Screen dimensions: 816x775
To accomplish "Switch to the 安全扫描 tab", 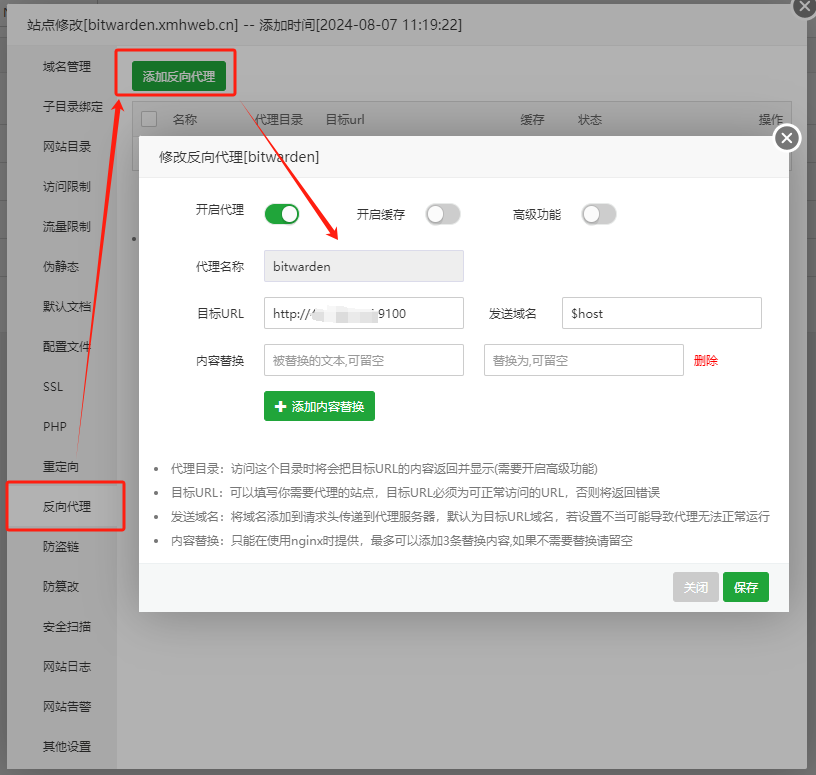I will coord(67,627).
